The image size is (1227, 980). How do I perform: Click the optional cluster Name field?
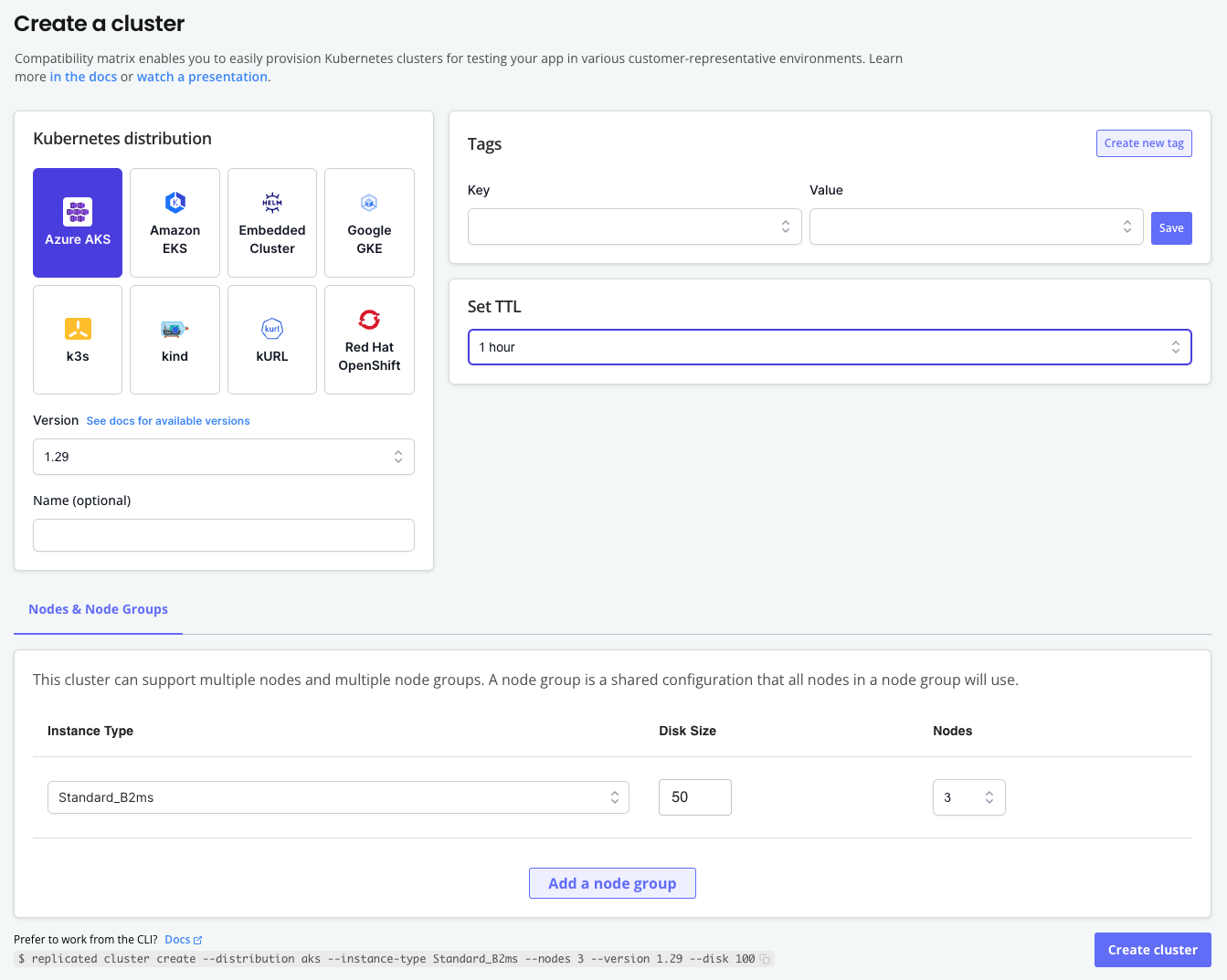click(223, 535)
